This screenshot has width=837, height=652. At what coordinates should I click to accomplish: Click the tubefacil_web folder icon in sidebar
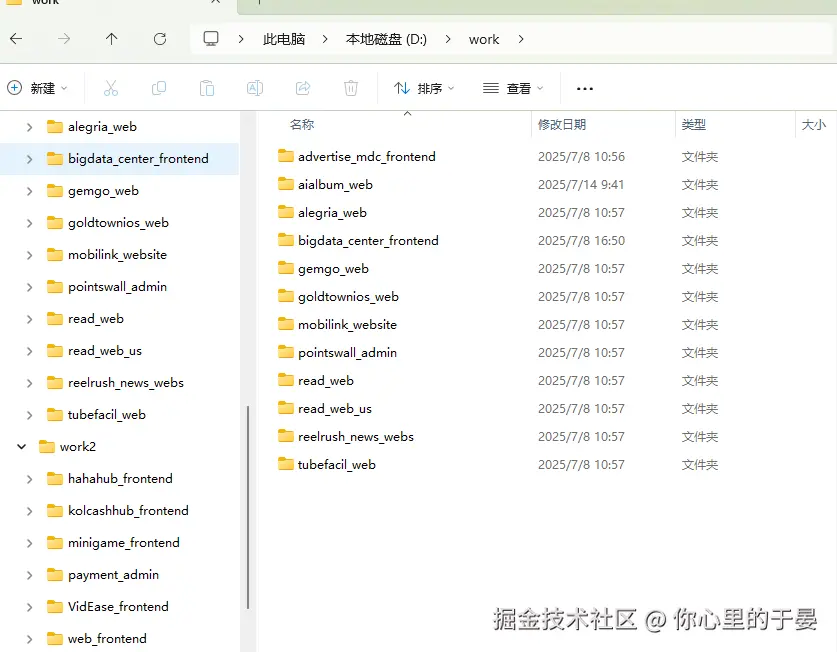54,414
